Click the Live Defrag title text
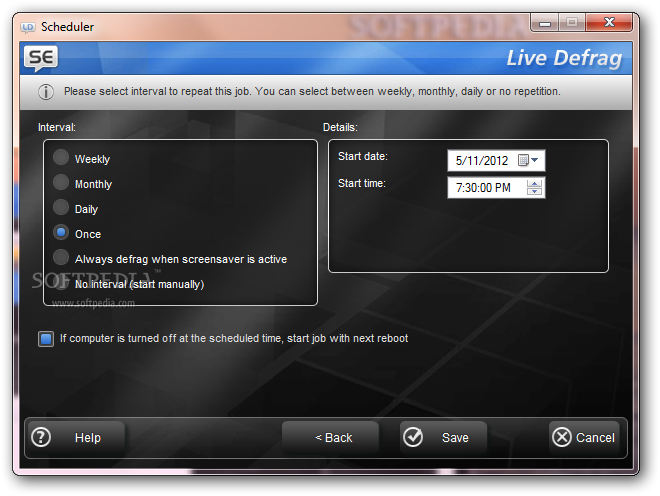The height and width of the screenshot is (496, 660). click(564, 58)
